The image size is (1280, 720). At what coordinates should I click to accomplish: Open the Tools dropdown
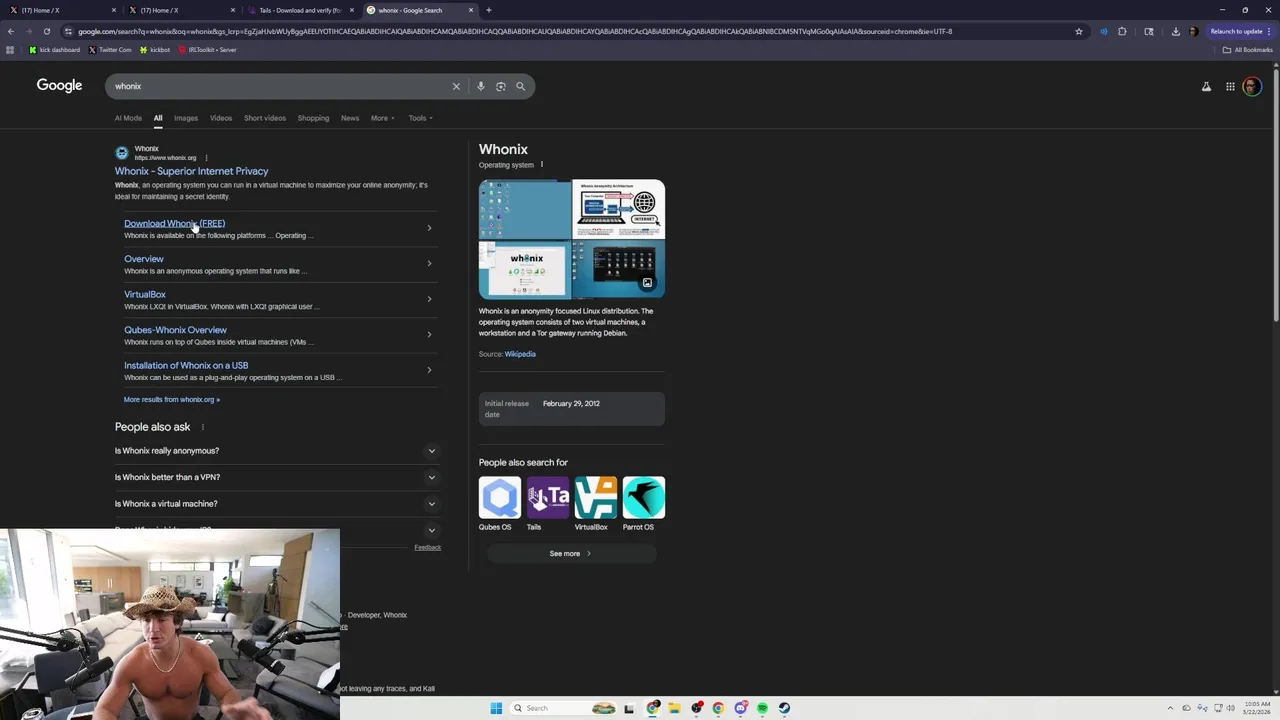[420, 118]
